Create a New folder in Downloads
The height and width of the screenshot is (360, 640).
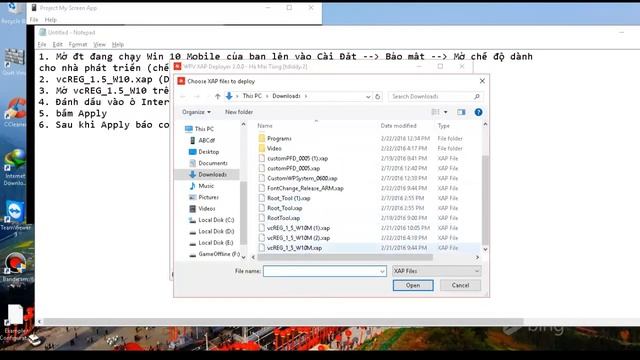[239, 112]
